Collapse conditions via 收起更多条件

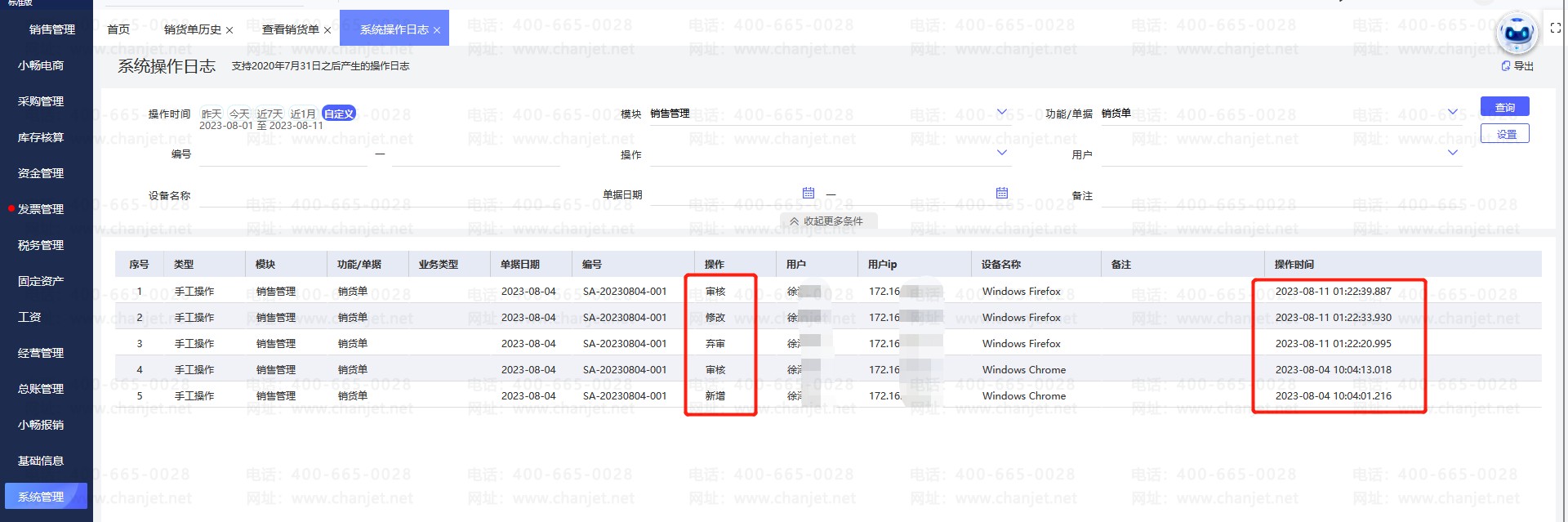[x=828, y=221]
